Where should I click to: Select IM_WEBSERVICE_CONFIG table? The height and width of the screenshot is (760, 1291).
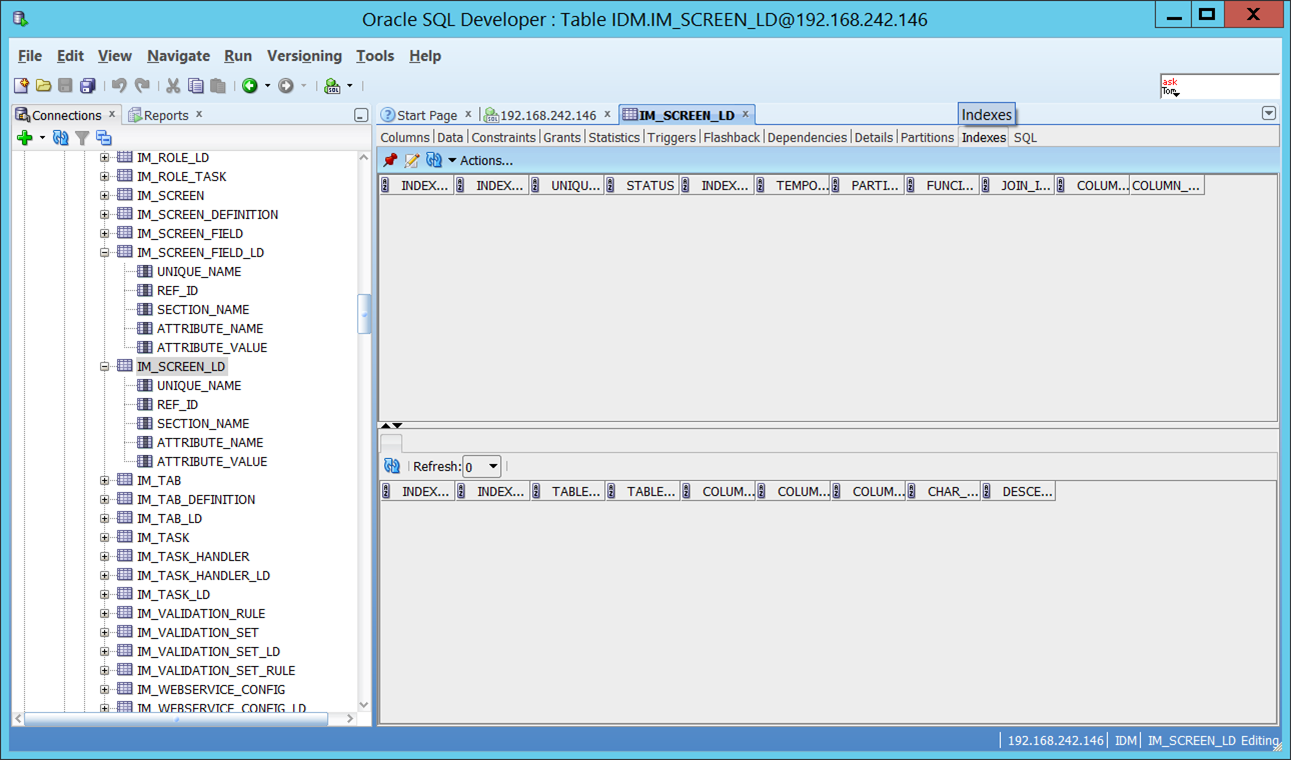pos(211,690)
